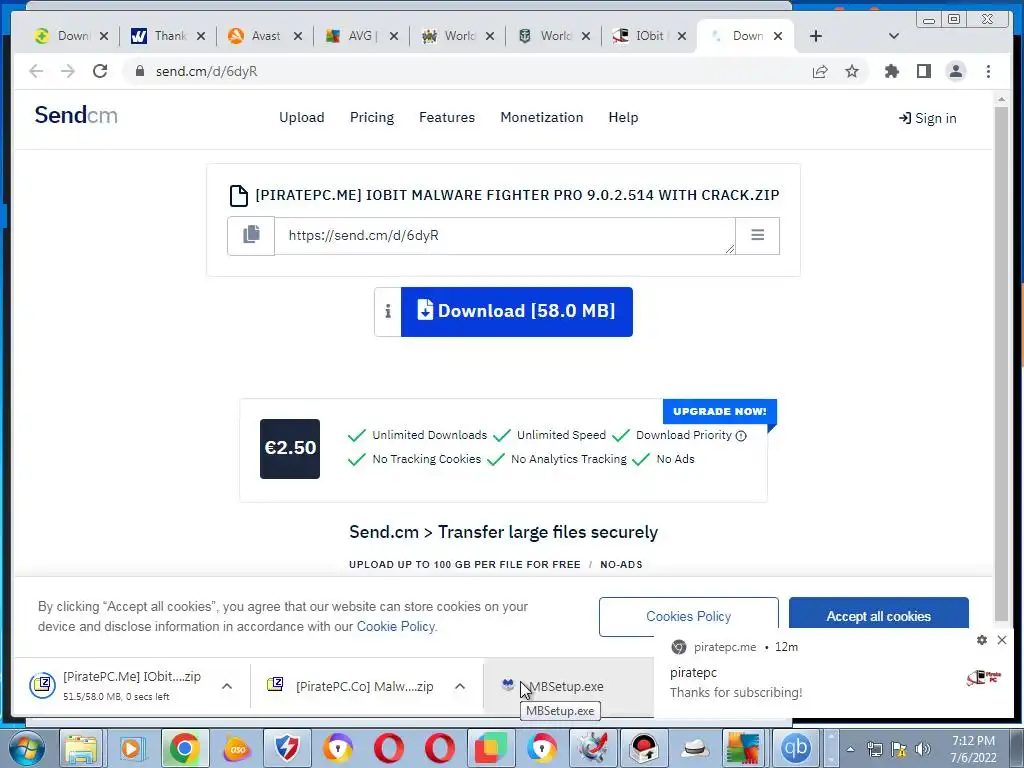Viewport: 1024px width, 768px height.
Task: Go forward in browser history
Action: coord(68,71)
